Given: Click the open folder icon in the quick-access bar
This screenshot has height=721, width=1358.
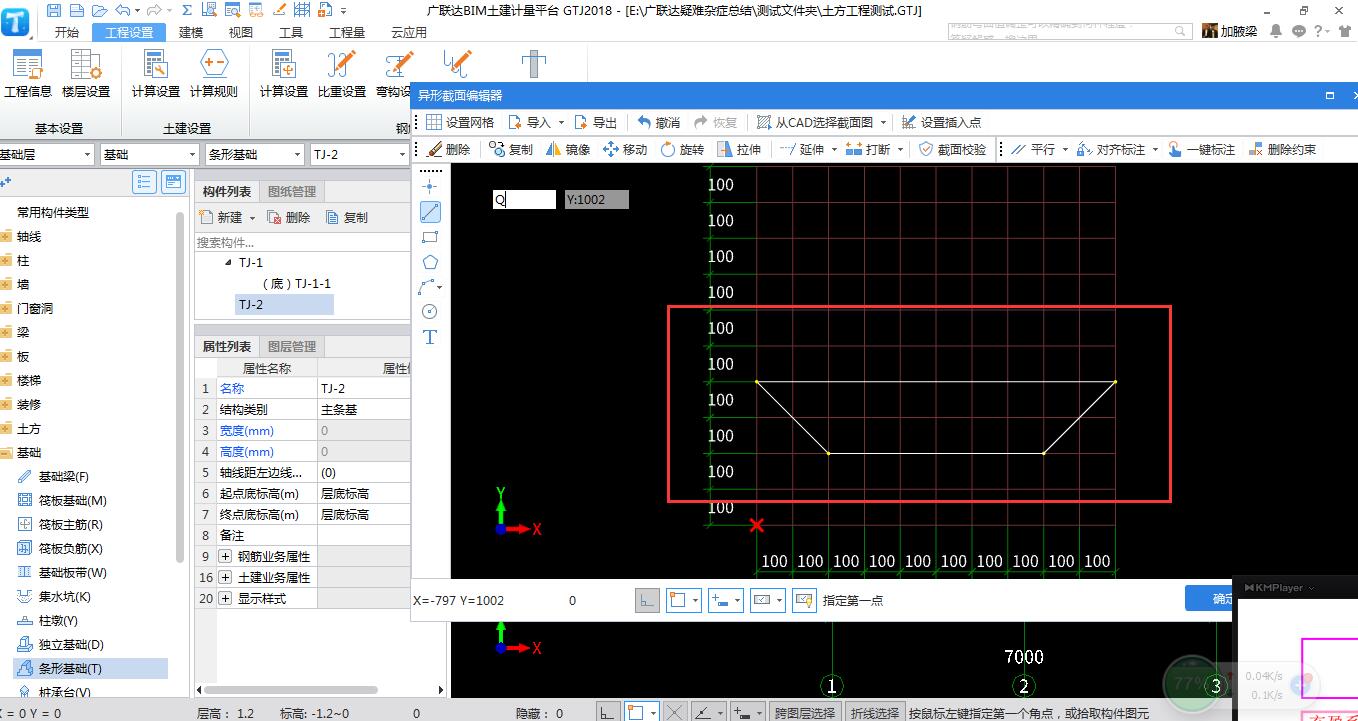Looking at the screenshot, I should 99,10.
